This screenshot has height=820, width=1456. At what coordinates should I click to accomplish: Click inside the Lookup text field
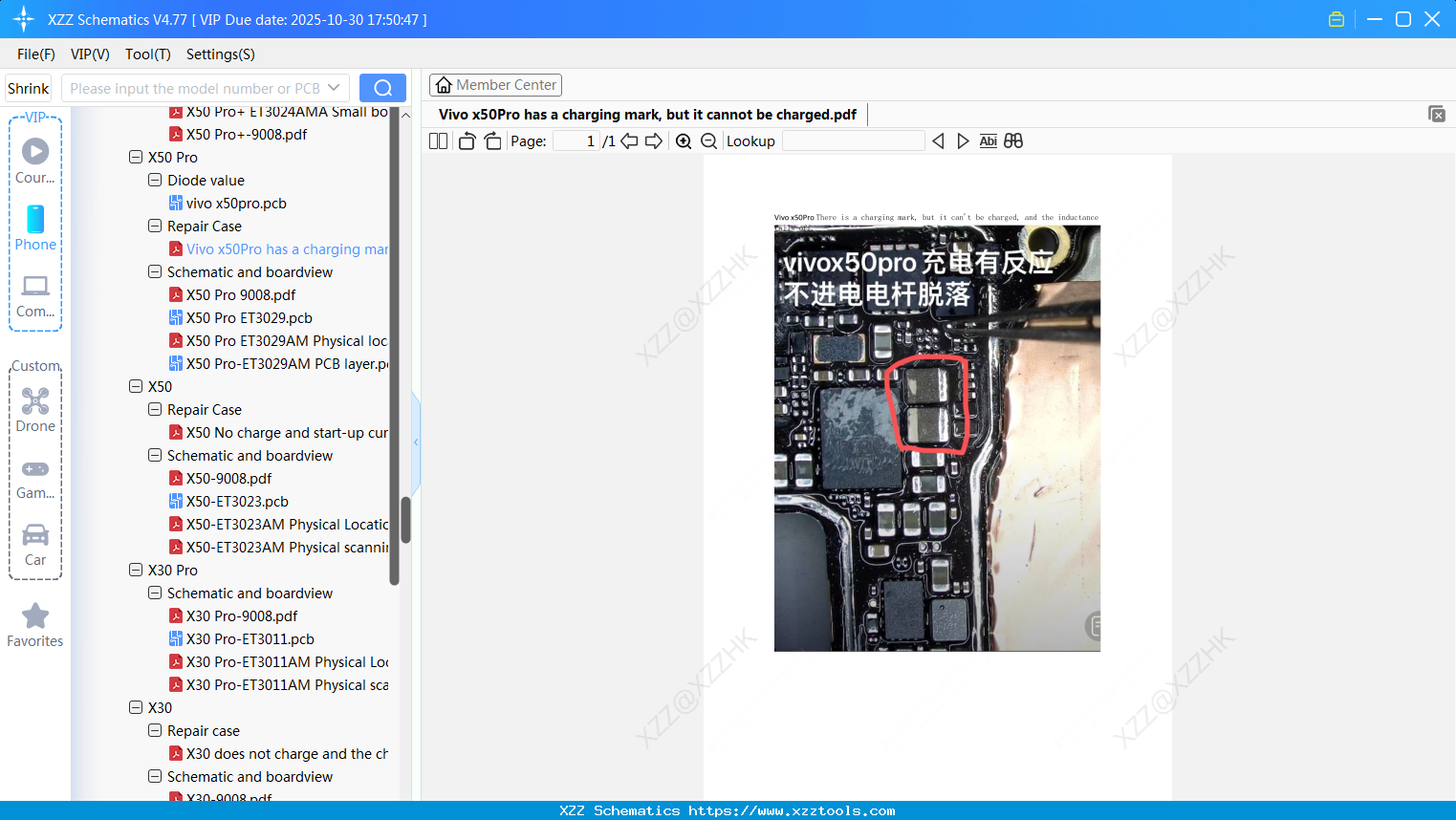[x=852, y=140]
